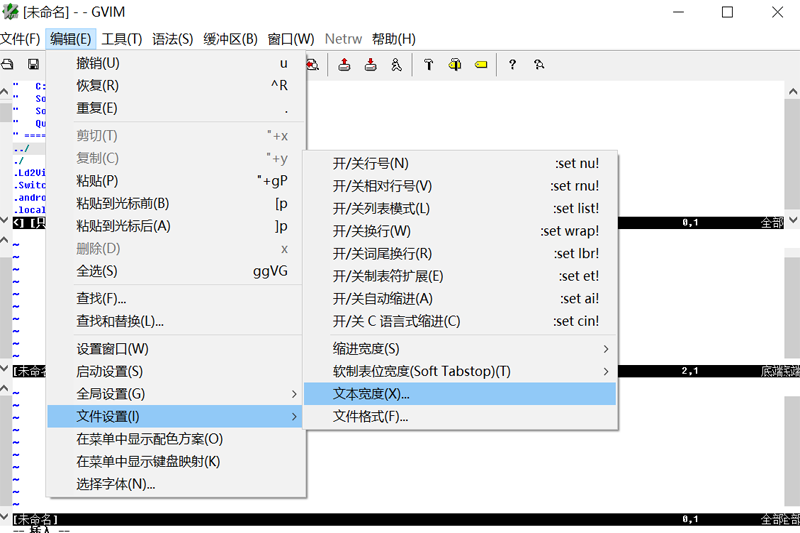This screenshot has height=533, width=800.
Task: Click the bottom window's right scrollbar thumb
Action: tap(792, 451)
